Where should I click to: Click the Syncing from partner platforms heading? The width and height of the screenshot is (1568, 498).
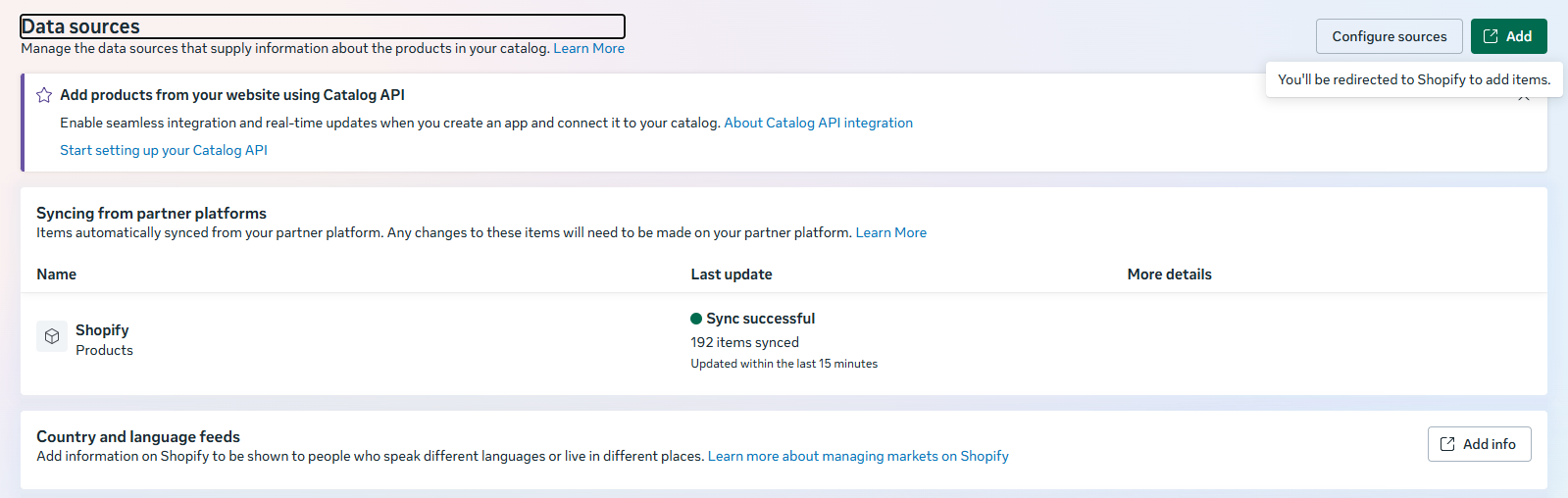151,213
